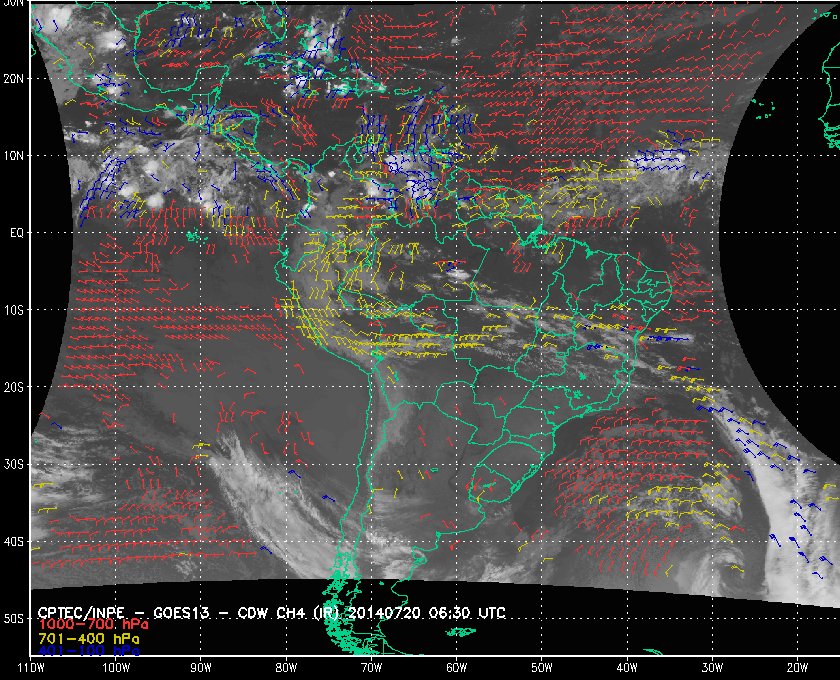Click the 70W longitude label
The height and width of the screenshot is (680, 840).
(371, 668)
